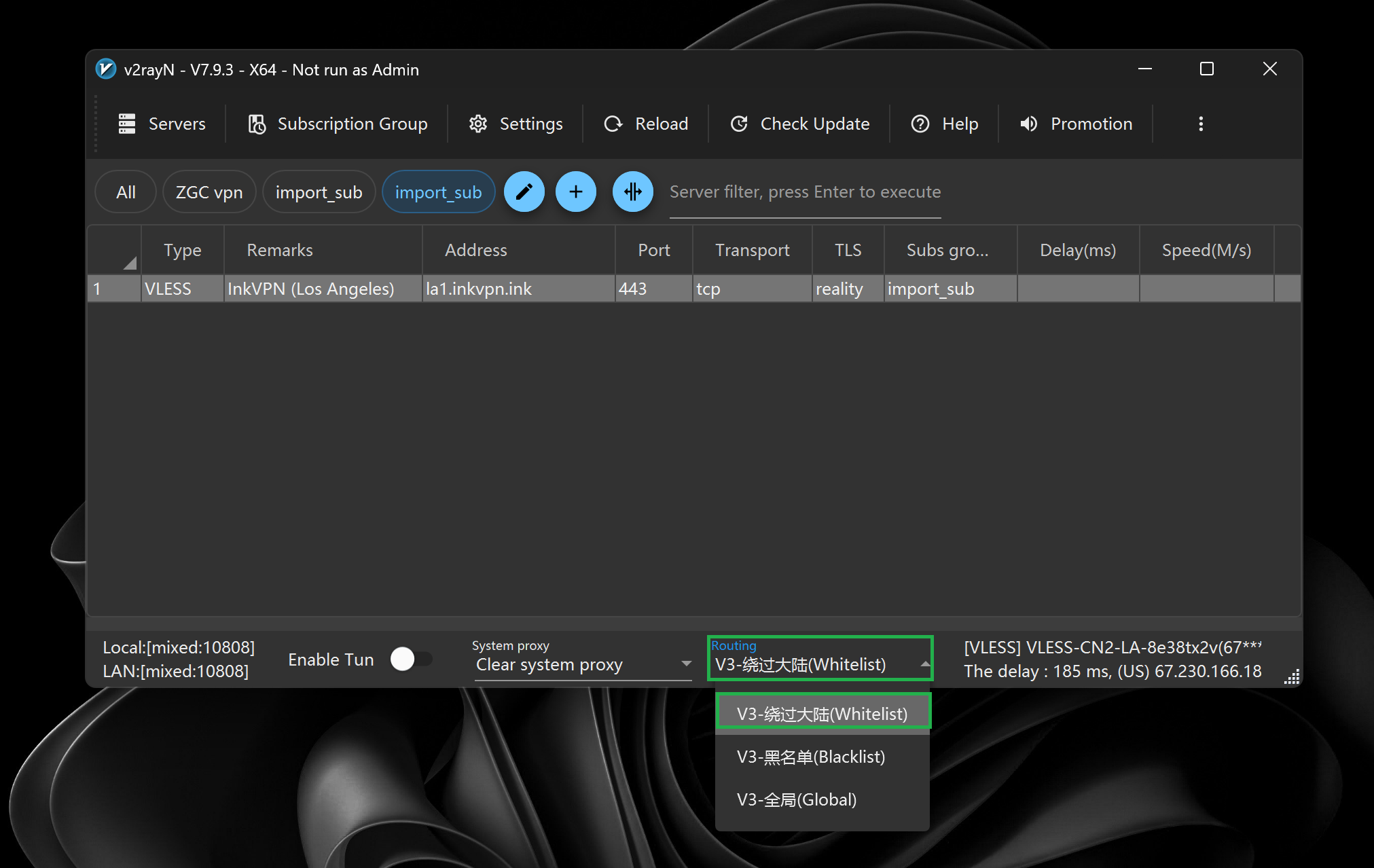
Task: Select the ZGC vpn tab
Action: 209,192
